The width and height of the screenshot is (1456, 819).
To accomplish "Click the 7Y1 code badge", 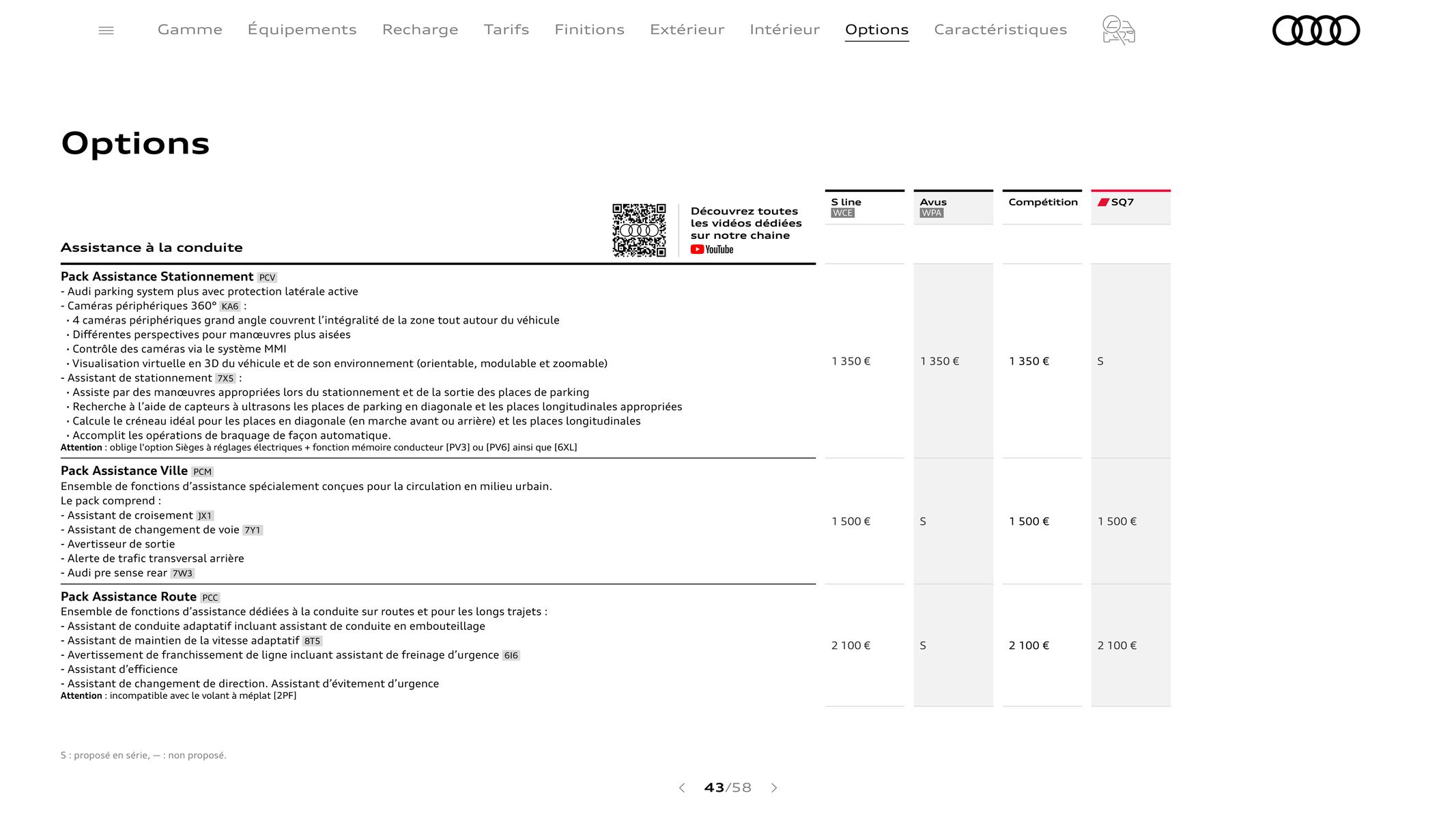I will (x=253, y=530).
